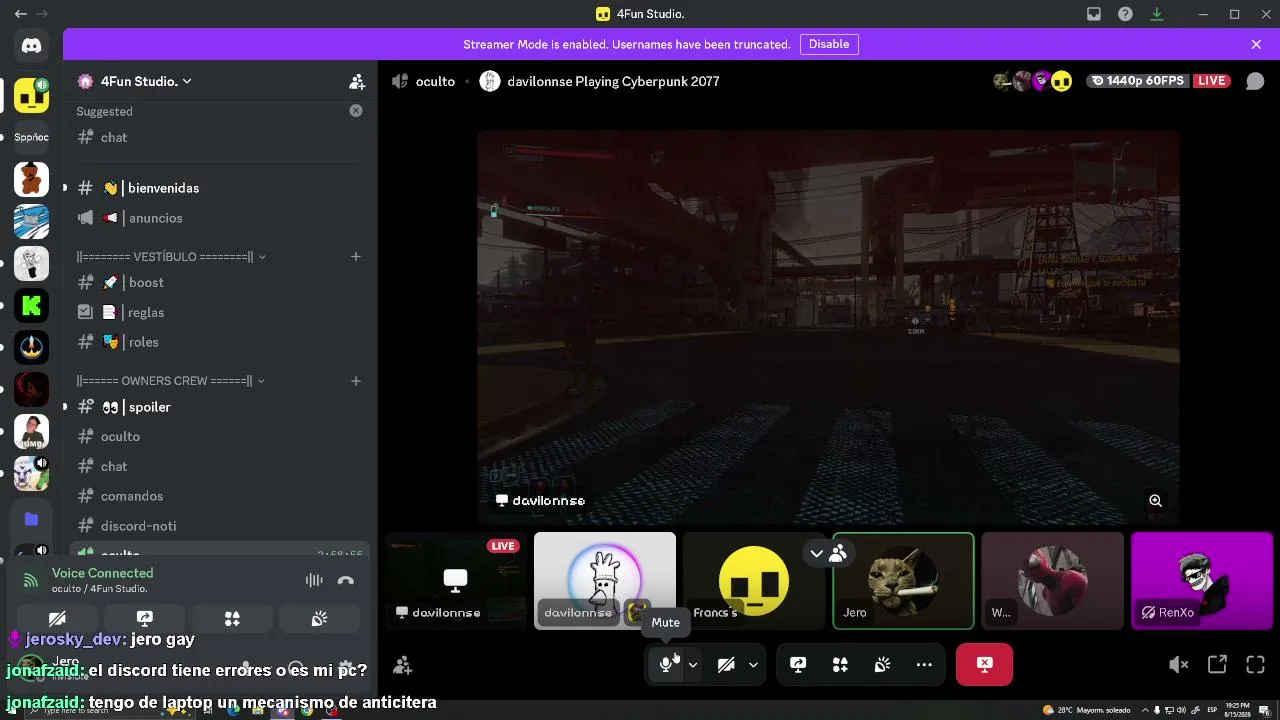Open the stream chat bubble icon
The image size is (1280, 720).
click(1255, 81)
